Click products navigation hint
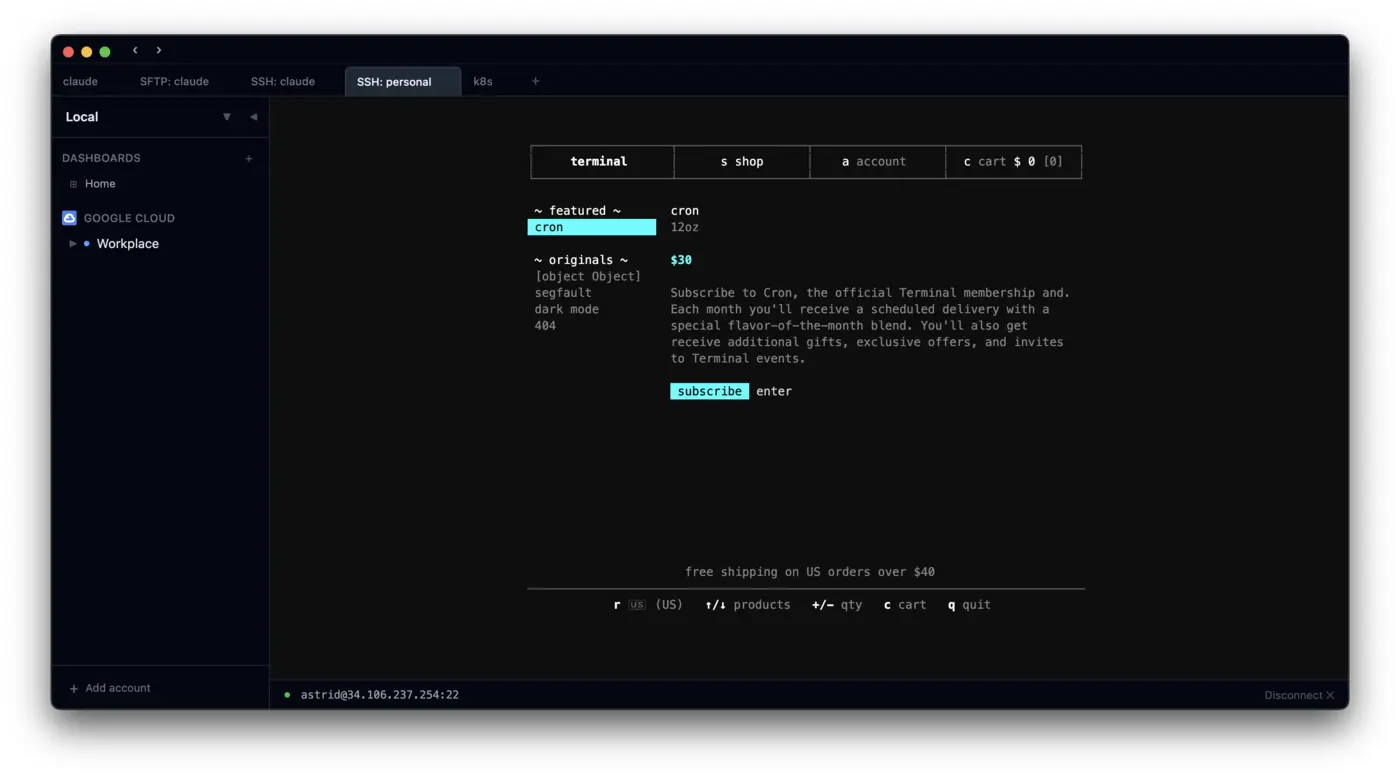Screen dimensions: 1400x777 tap(748, 605)
